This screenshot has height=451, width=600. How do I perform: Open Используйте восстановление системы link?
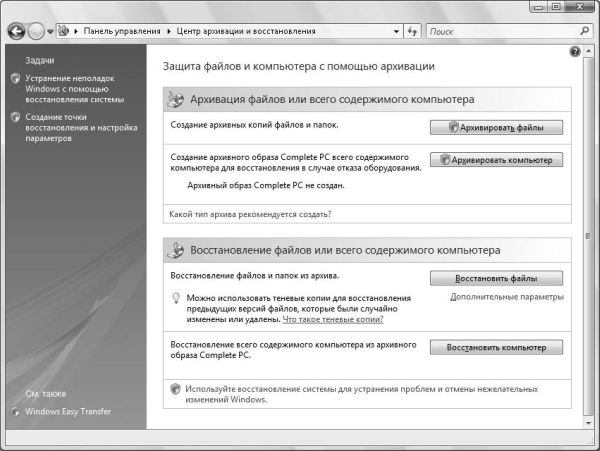(x=362, y=394)
